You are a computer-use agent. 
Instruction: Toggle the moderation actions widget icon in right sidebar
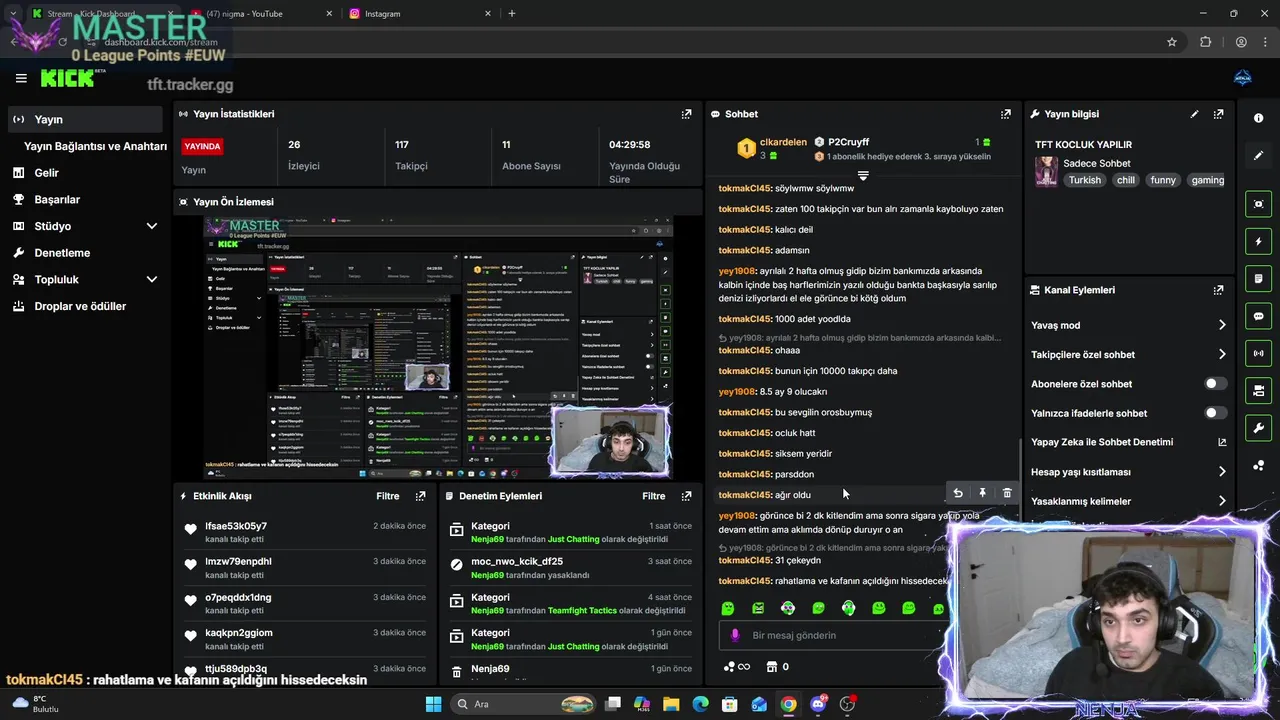click(1258, 390)
